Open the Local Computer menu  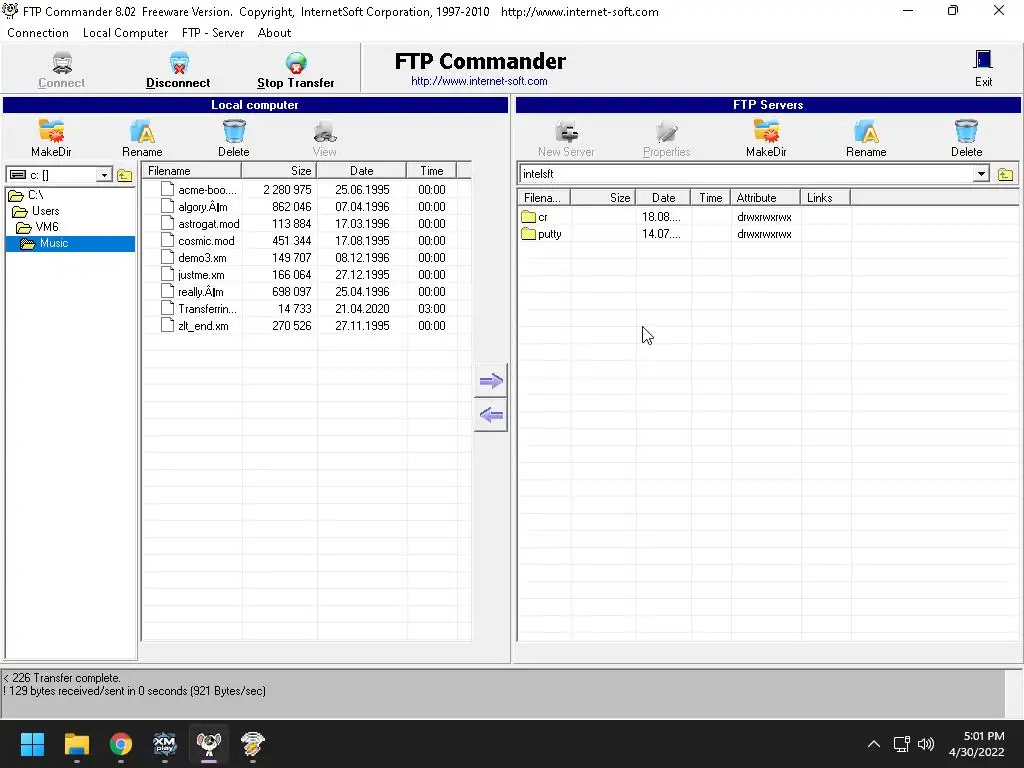[125, 33]
